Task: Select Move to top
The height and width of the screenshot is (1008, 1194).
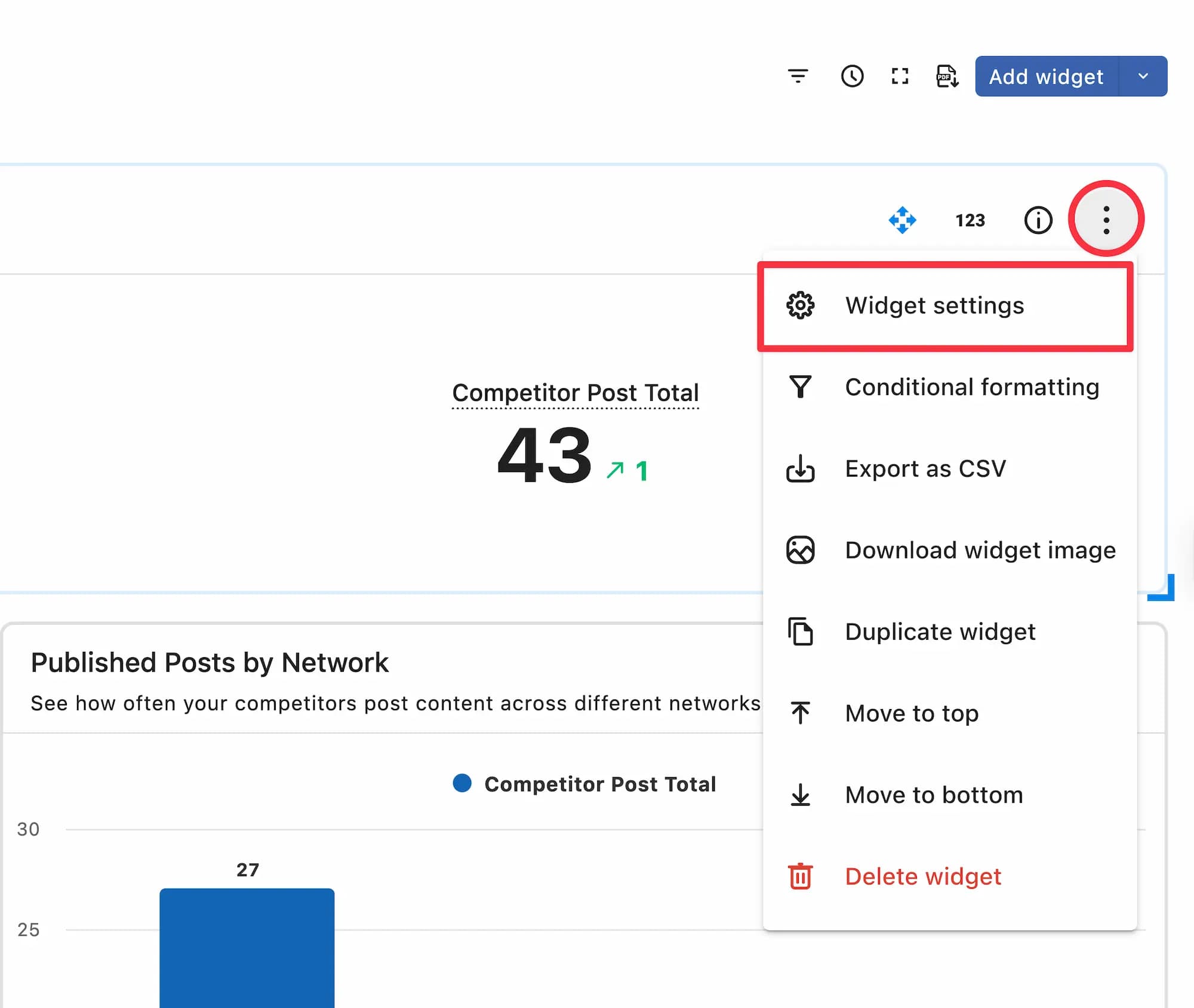Action: click(x=911, y=713)
